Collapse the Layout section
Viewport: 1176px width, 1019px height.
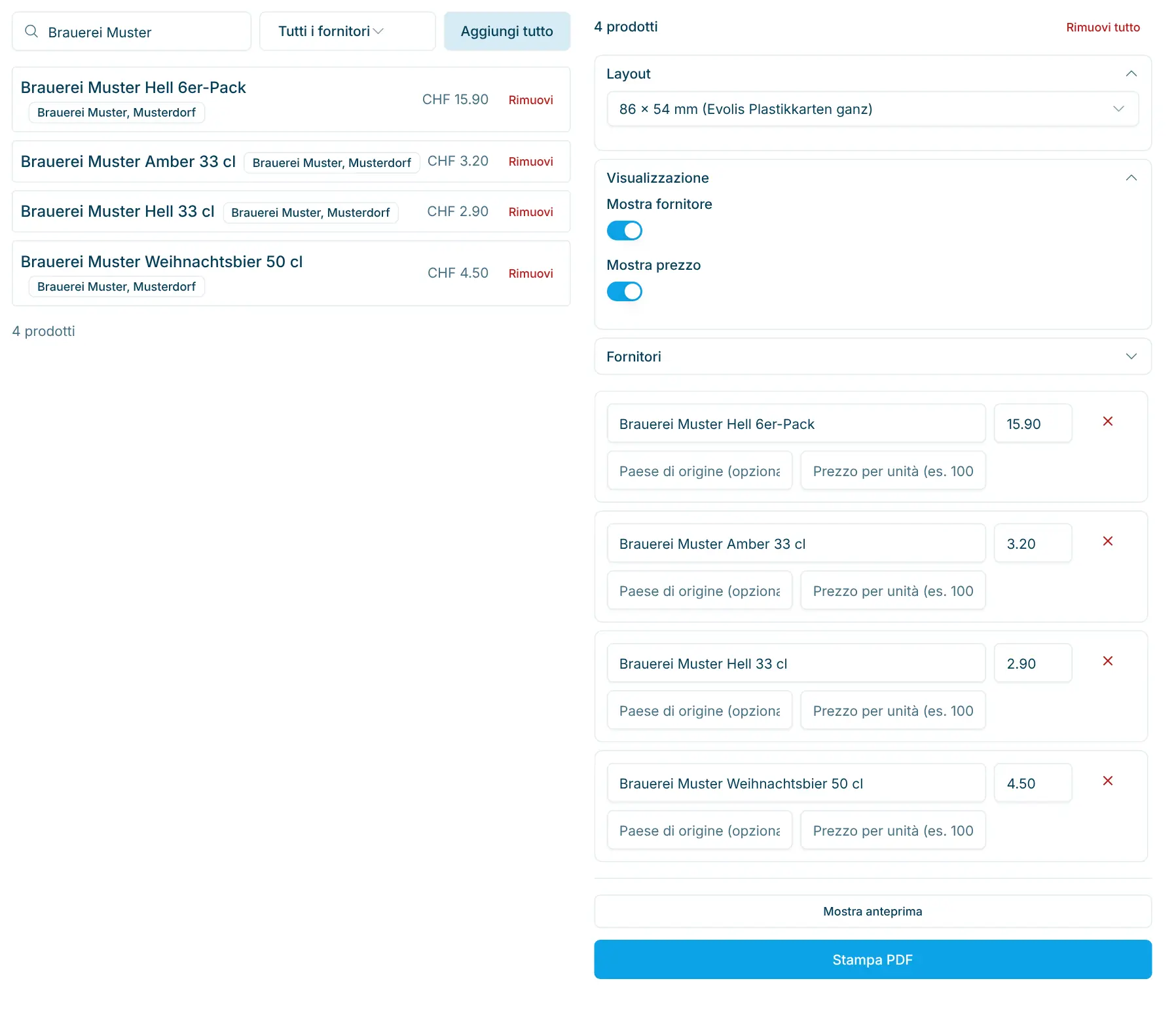[x=1131, y=74]
